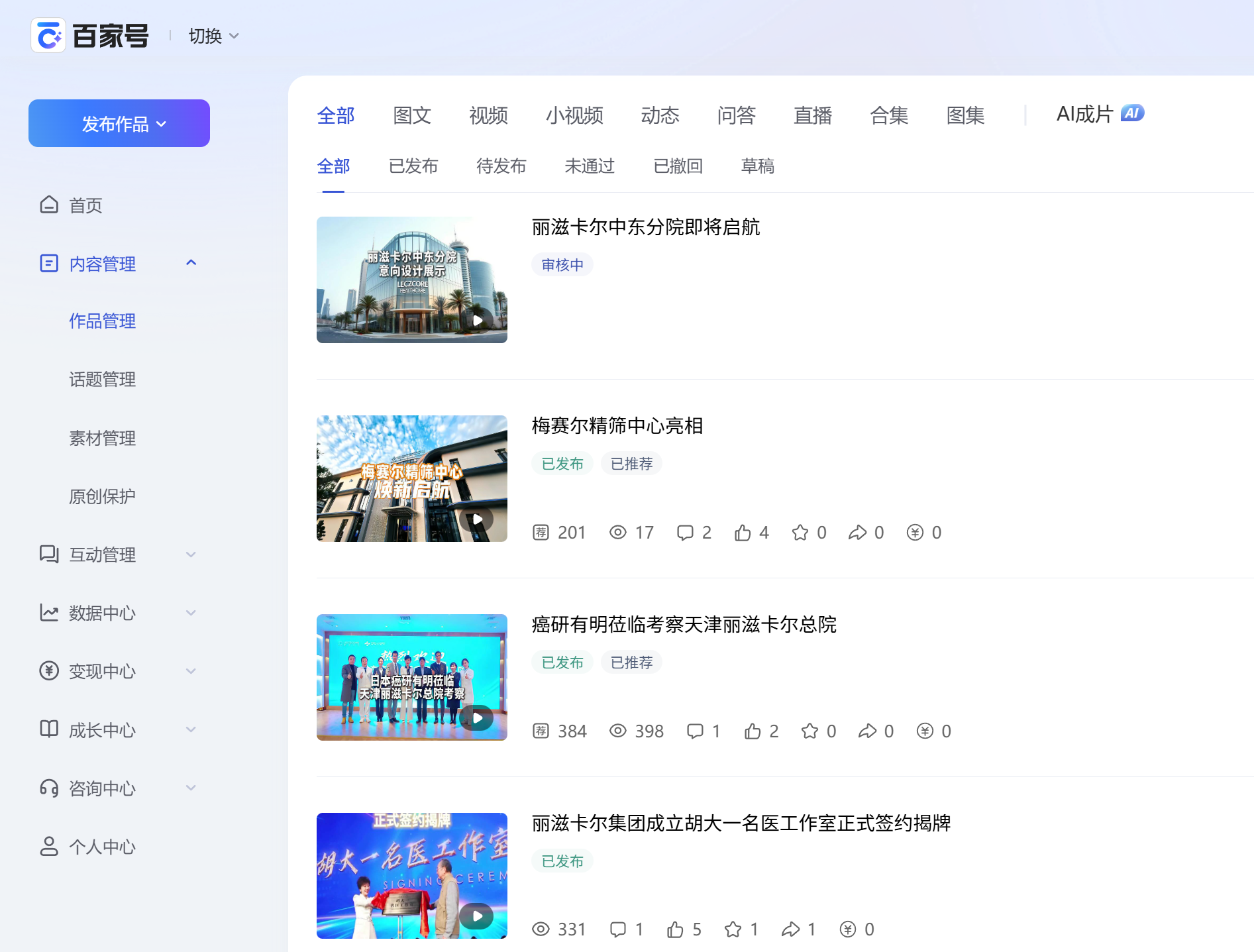
Task: Click the share icon for 胡大一名医工作室 post
Action: pyautogui.click(x=790, y=929)
